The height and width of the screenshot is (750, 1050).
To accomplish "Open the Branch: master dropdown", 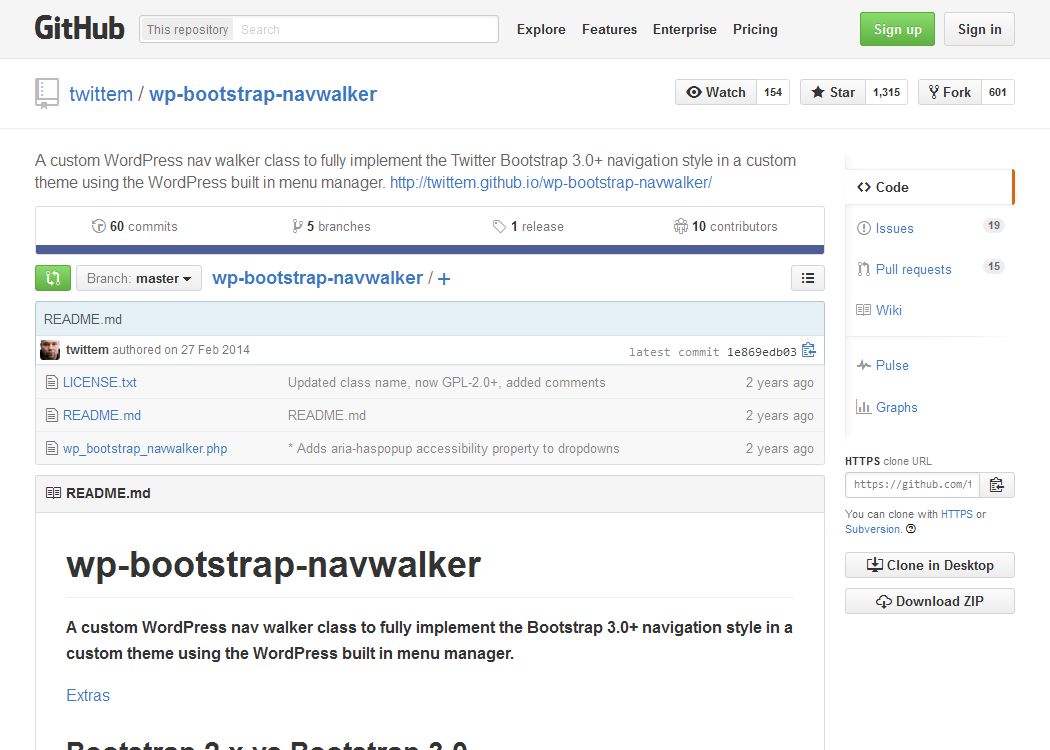I will coord(139,278).
